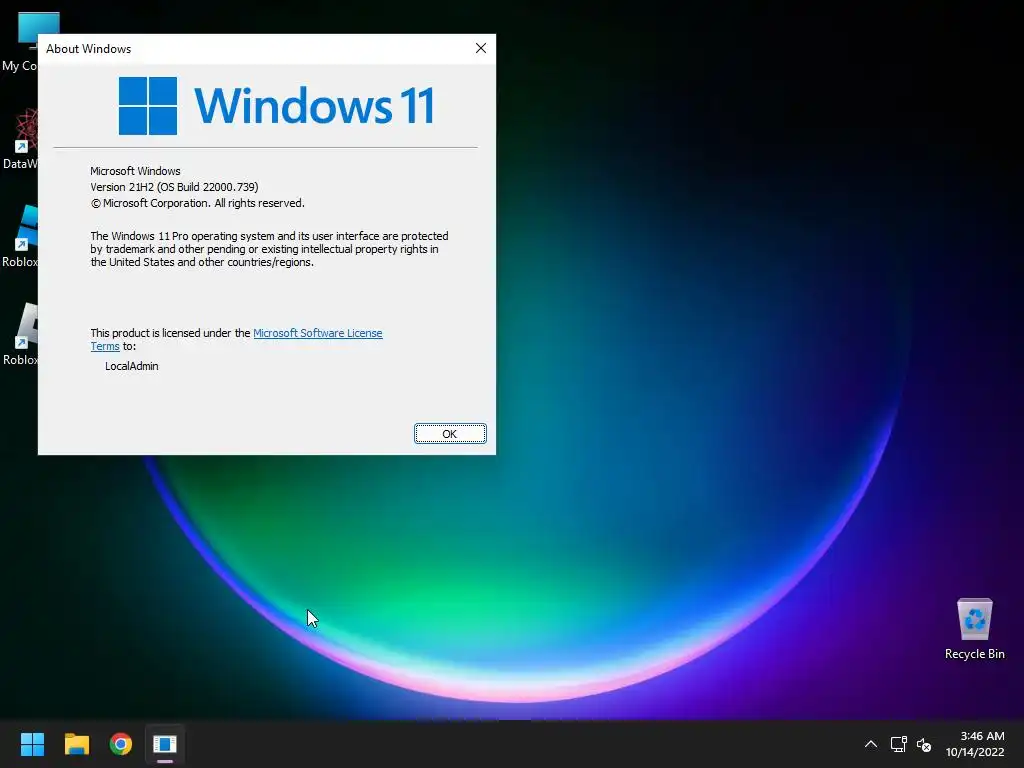Open Google Chrome from the taskbar
Screen dimensions: 1024x768
[x=121, y=744]
